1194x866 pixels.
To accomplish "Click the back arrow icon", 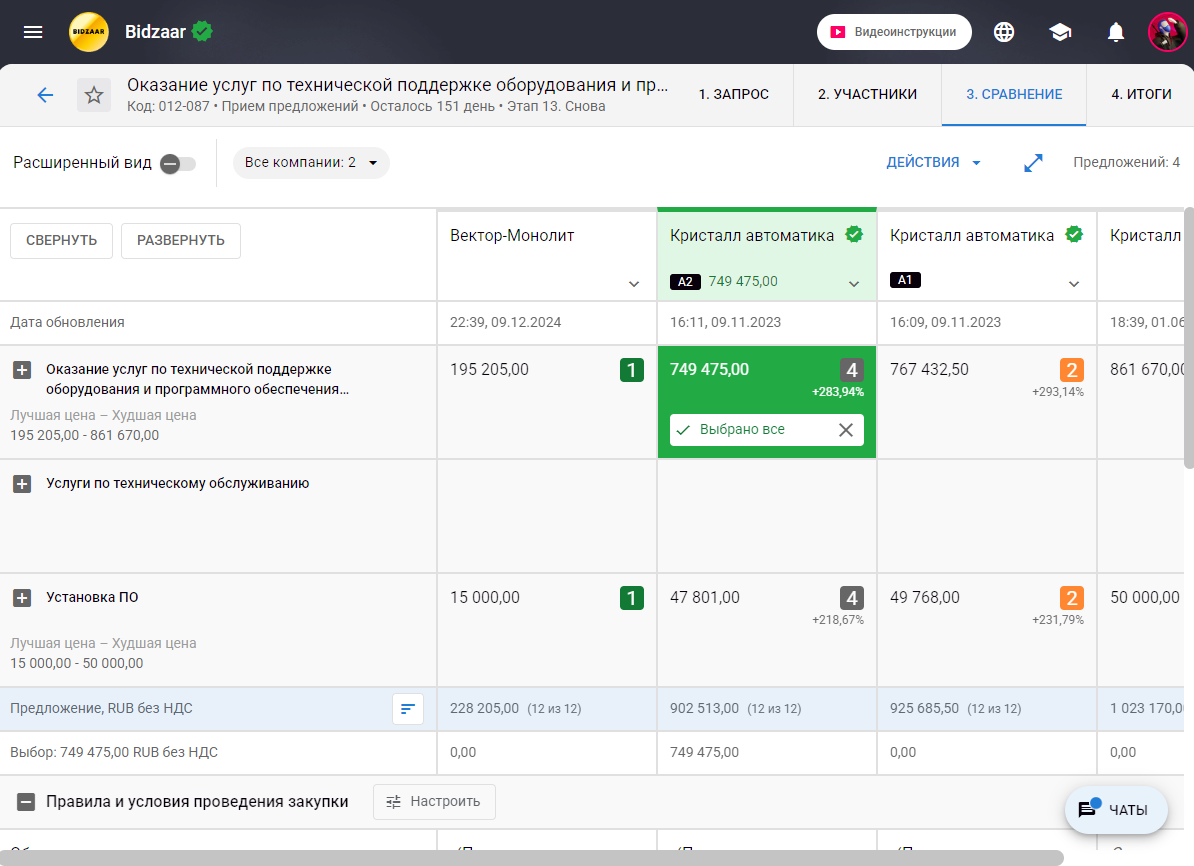I will pyautogui.click(x=45, y=95).
